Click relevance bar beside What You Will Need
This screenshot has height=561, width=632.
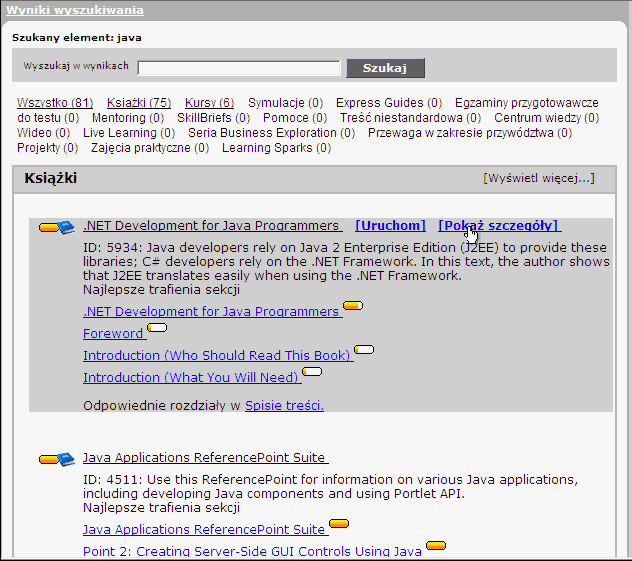(312, 372)
